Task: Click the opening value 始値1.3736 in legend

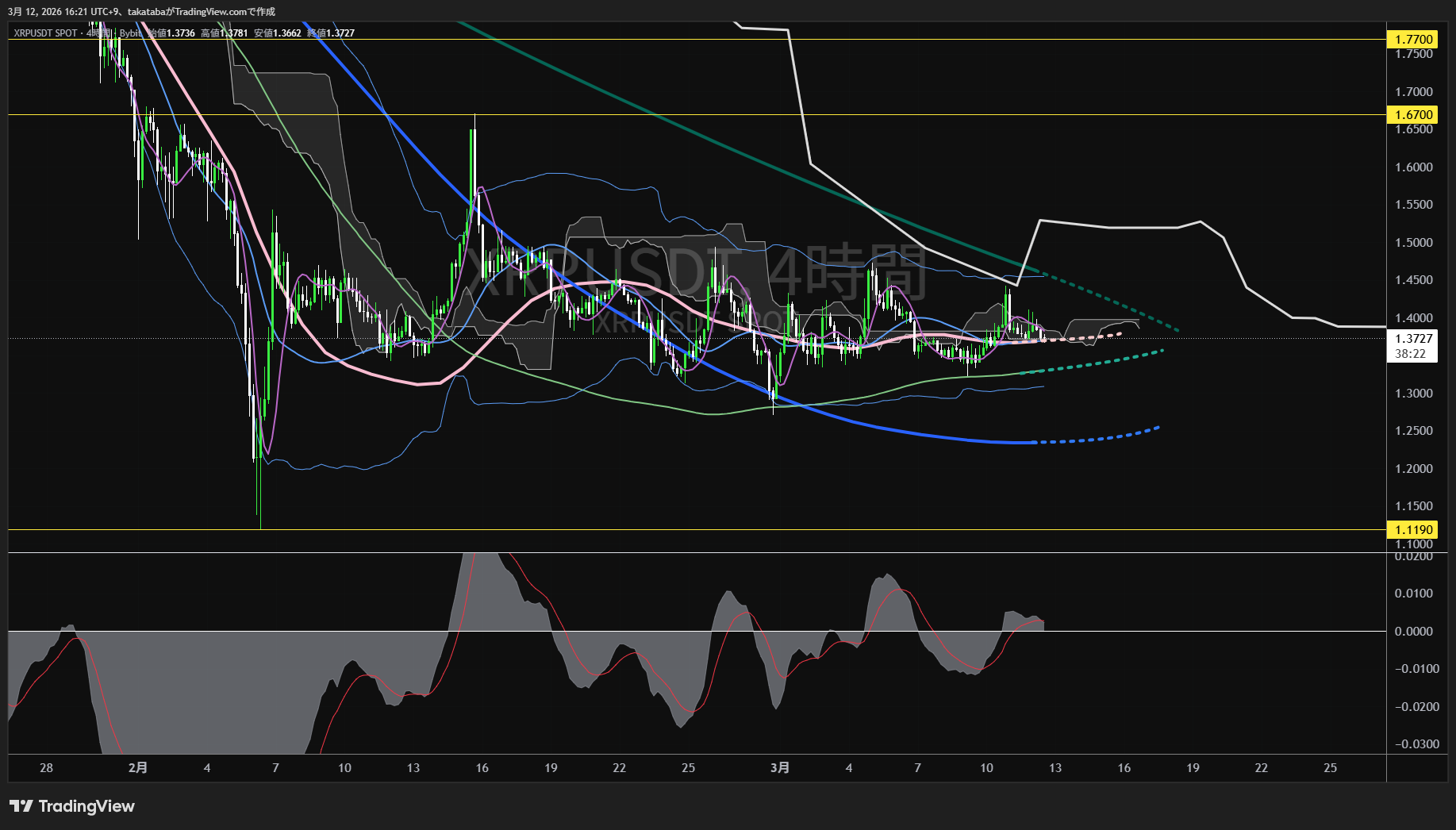Action: 172,33
